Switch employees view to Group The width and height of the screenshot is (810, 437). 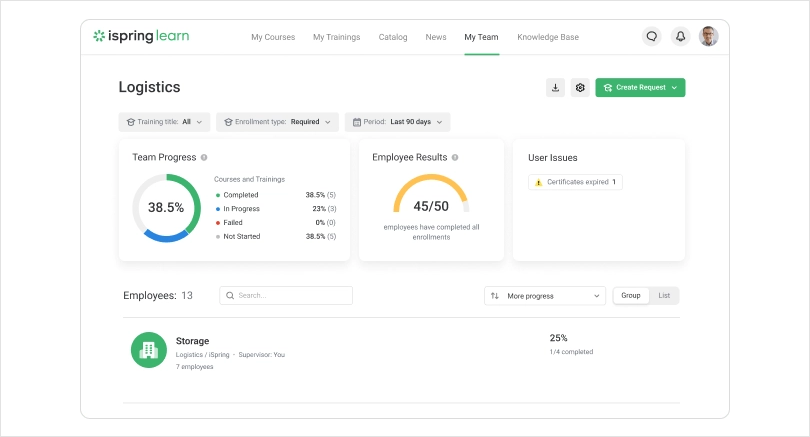tap(631, 295)
